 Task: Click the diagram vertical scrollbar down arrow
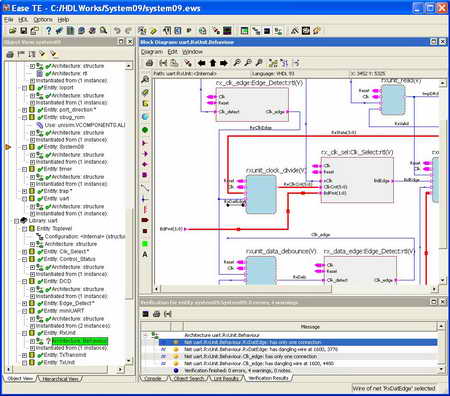[442, 281]
